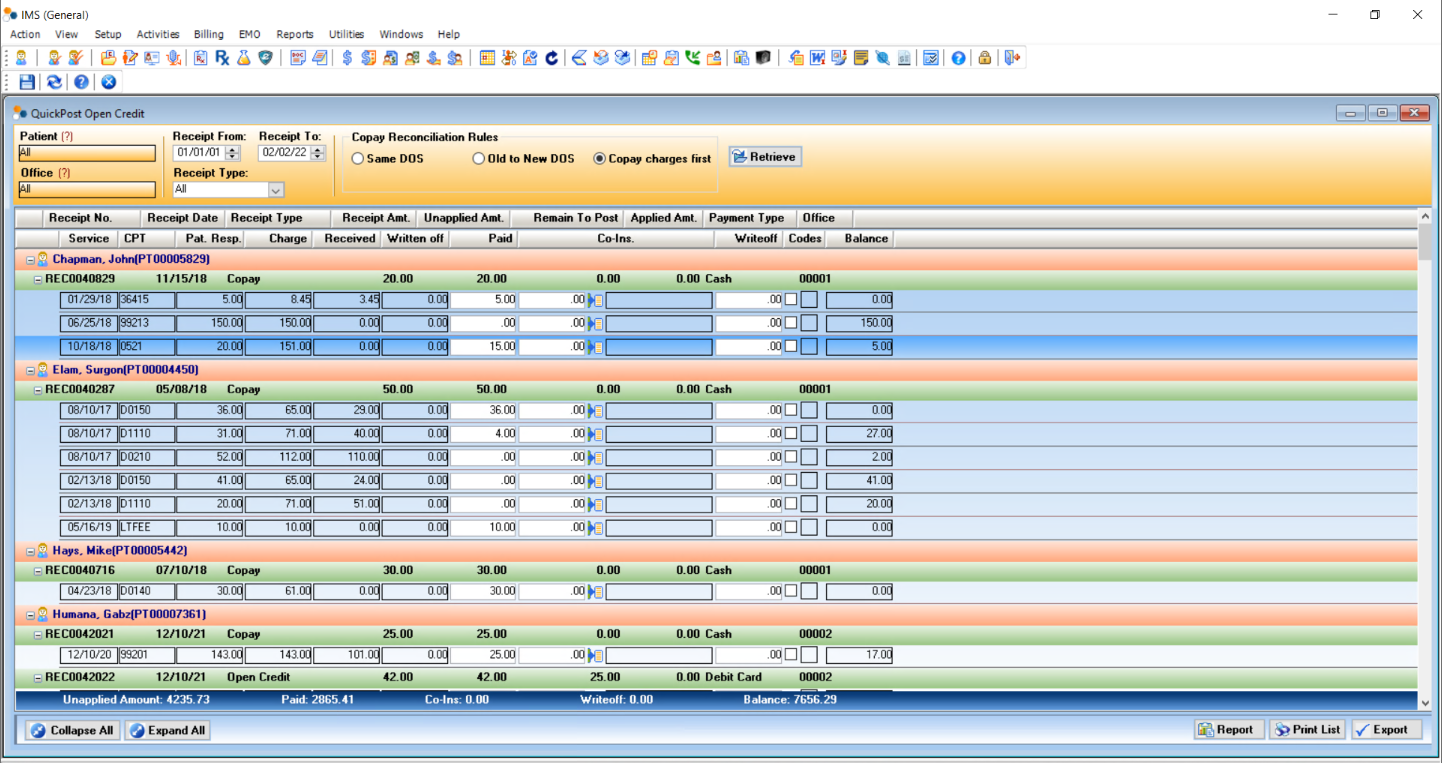This screenshot has width=1442, height=763.
Task: Click the Retrieve button
Action: 765,157
